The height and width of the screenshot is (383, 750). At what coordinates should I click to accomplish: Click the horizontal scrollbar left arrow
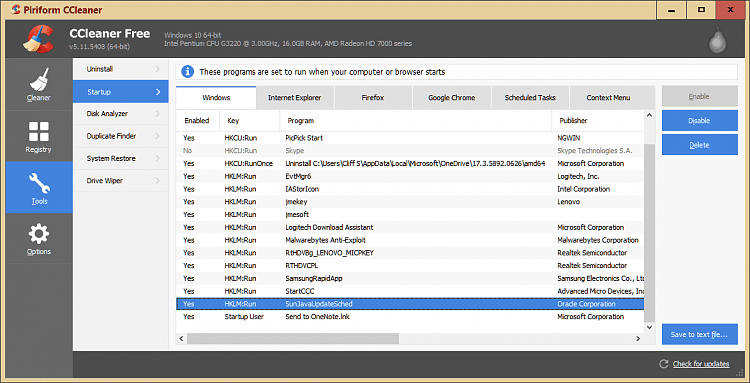(x=181, y=339)
